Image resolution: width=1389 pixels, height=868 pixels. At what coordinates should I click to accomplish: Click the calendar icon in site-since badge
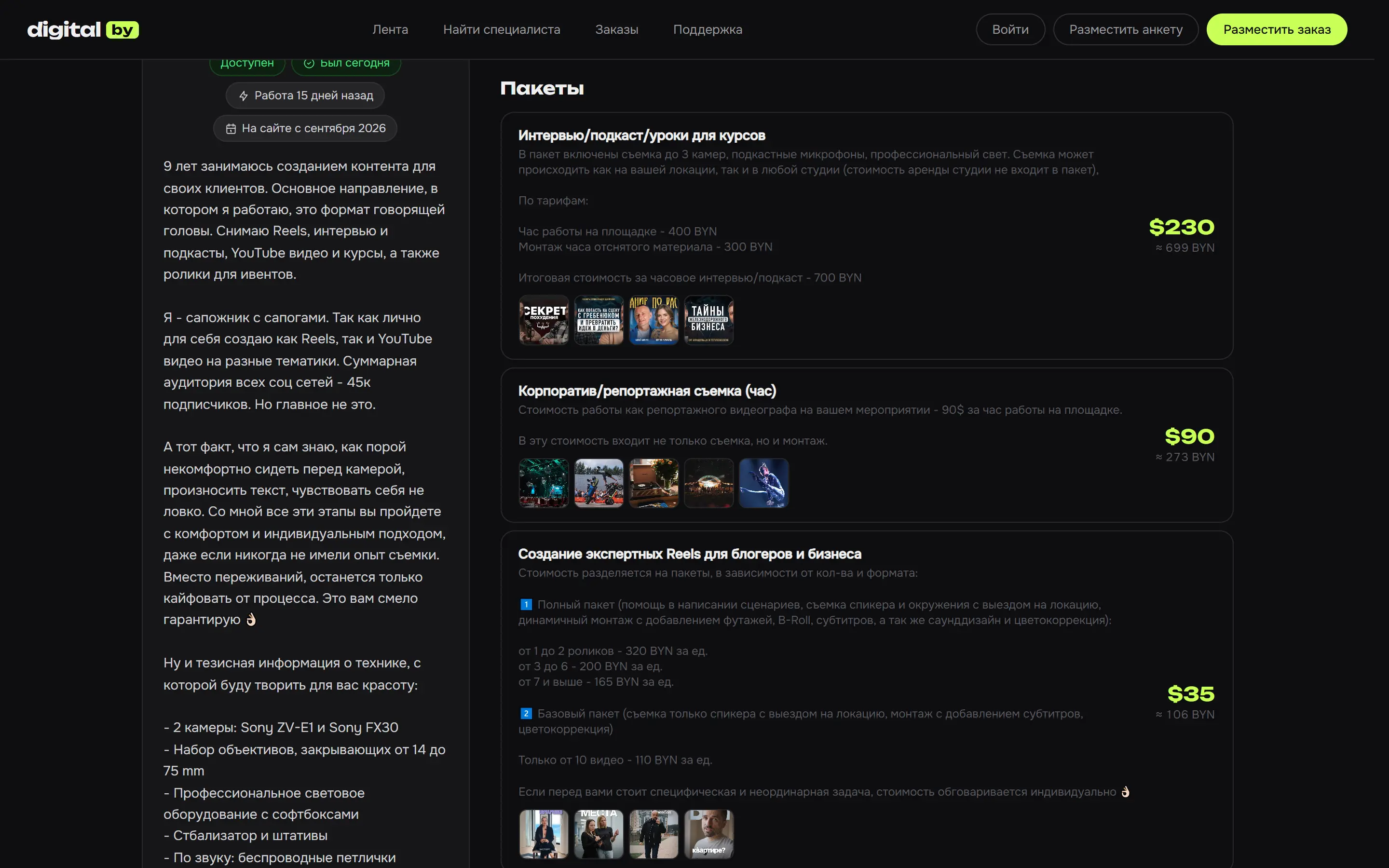(231, 129)
